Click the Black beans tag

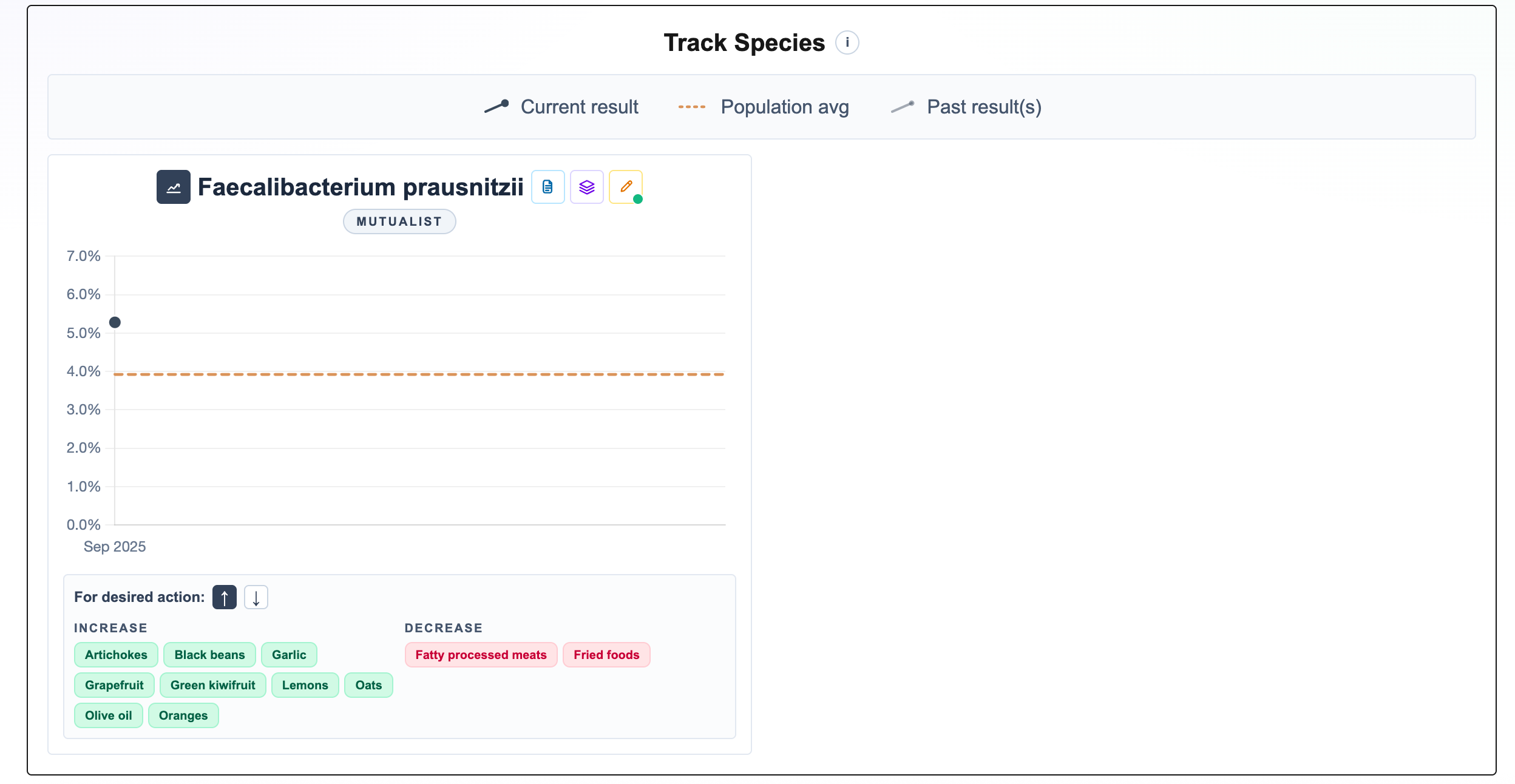point(209,655)
